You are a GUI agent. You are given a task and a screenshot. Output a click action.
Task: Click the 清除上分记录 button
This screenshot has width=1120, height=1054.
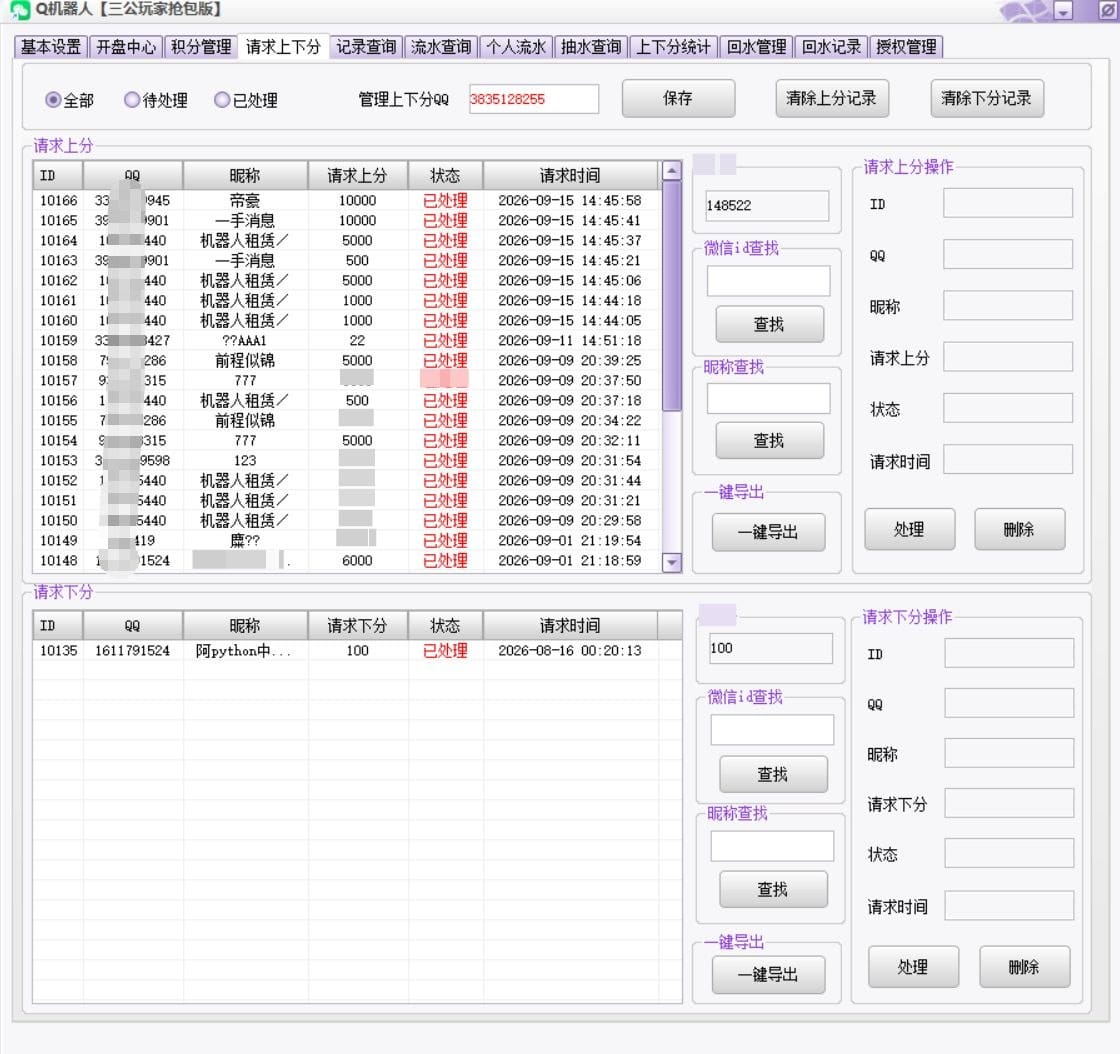(x=831, y=99)
